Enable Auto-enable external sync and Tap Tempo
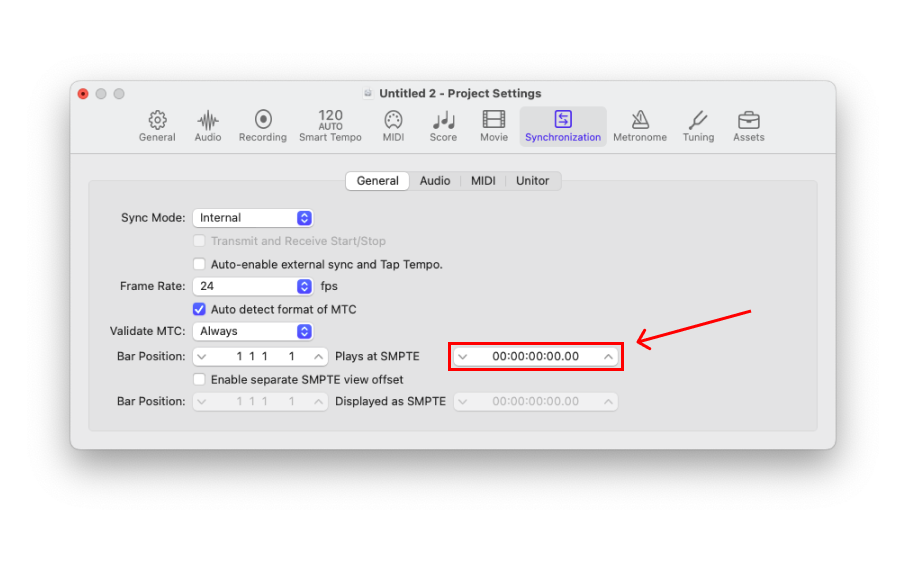Image resolution: width=907 pixels, height=563 pixels. (x=199, y=264)
